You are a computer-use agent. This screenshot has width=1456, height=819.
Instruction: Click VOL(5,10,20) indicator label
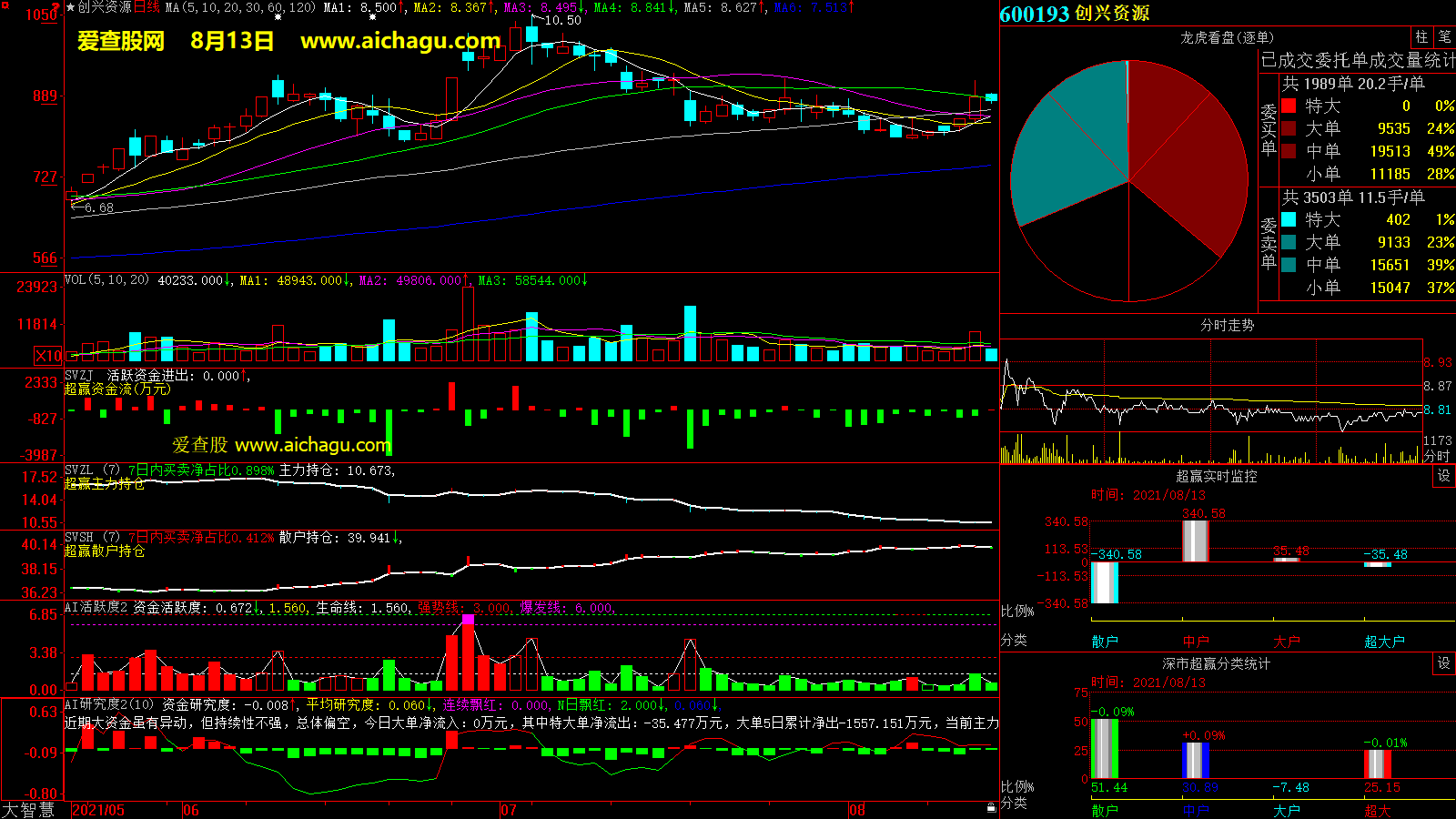(106, 280)
